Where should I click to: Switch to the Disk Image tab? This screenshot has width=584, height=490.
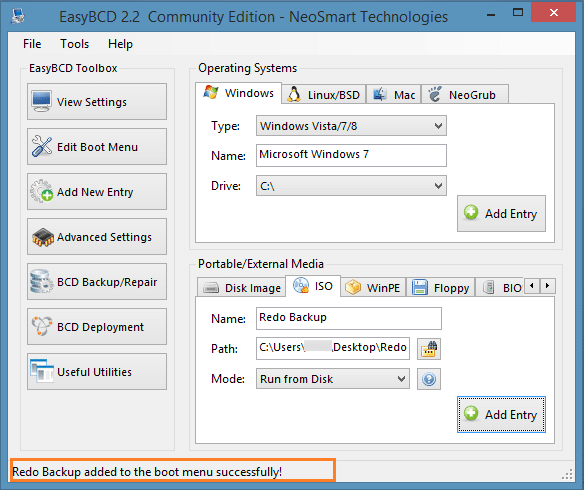[241, 287]
